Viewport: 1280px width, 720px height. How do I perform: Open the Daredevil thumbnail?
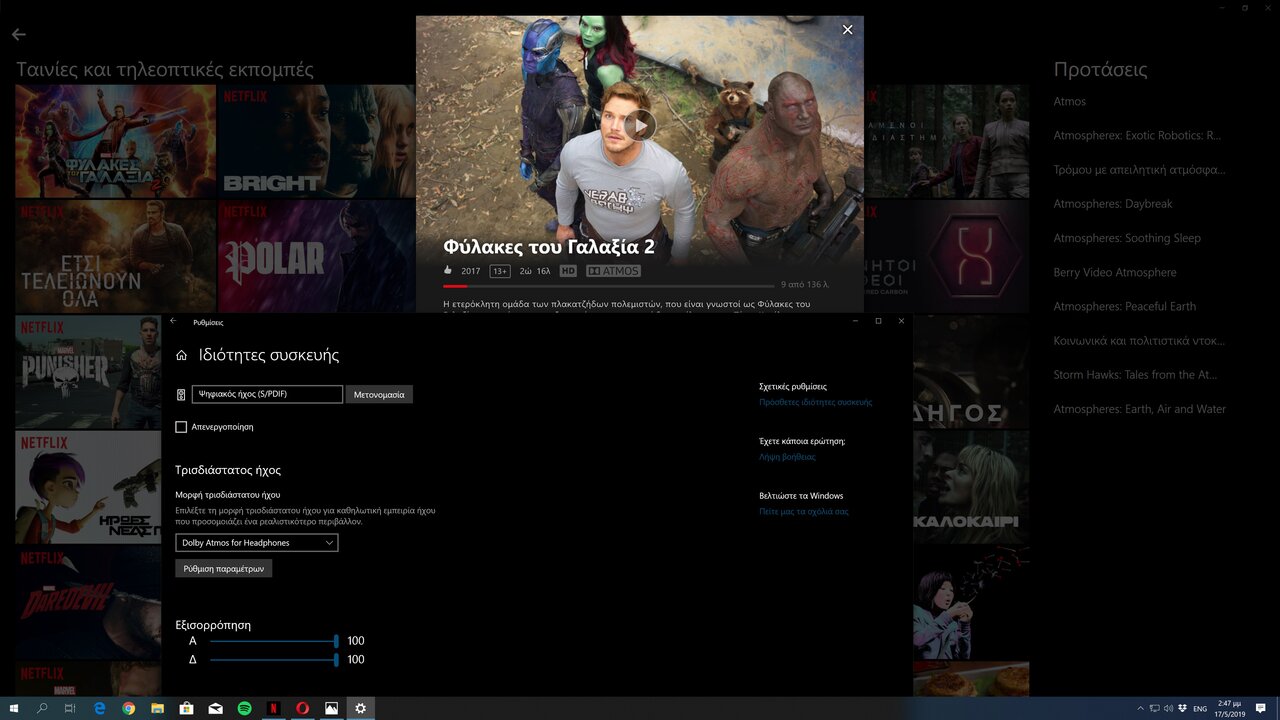[x=88, y=602]
